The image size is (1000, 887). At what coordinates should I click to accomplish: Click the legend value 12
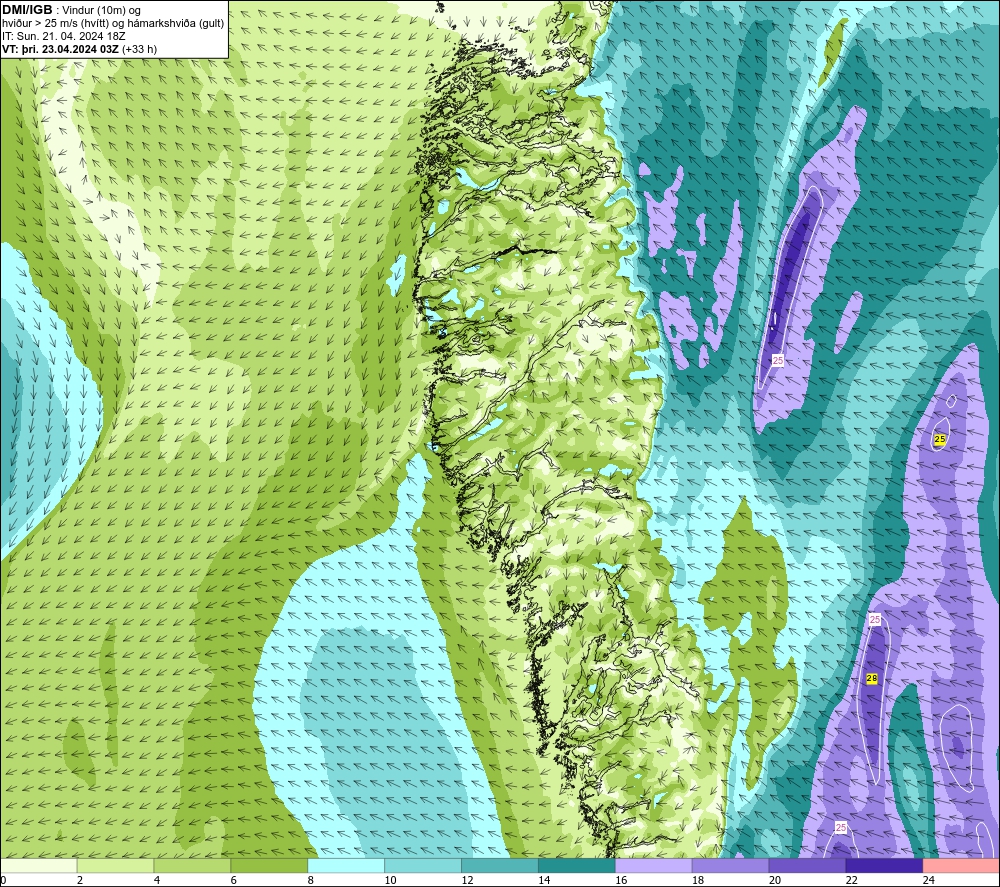tap(467, 880)
